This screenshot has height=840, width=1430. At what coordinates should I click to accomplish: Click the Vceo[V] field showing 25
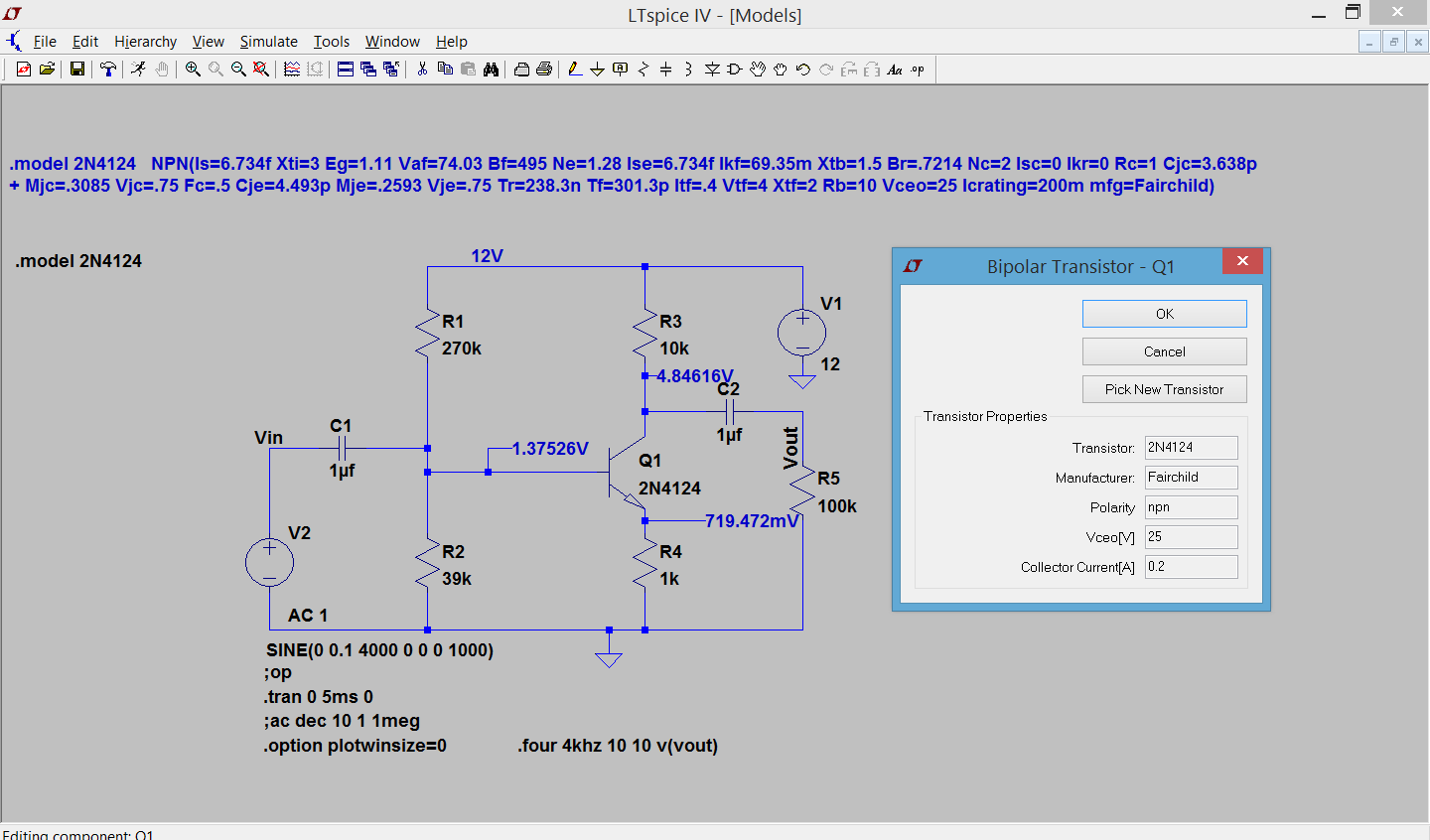pos(1191,537)
